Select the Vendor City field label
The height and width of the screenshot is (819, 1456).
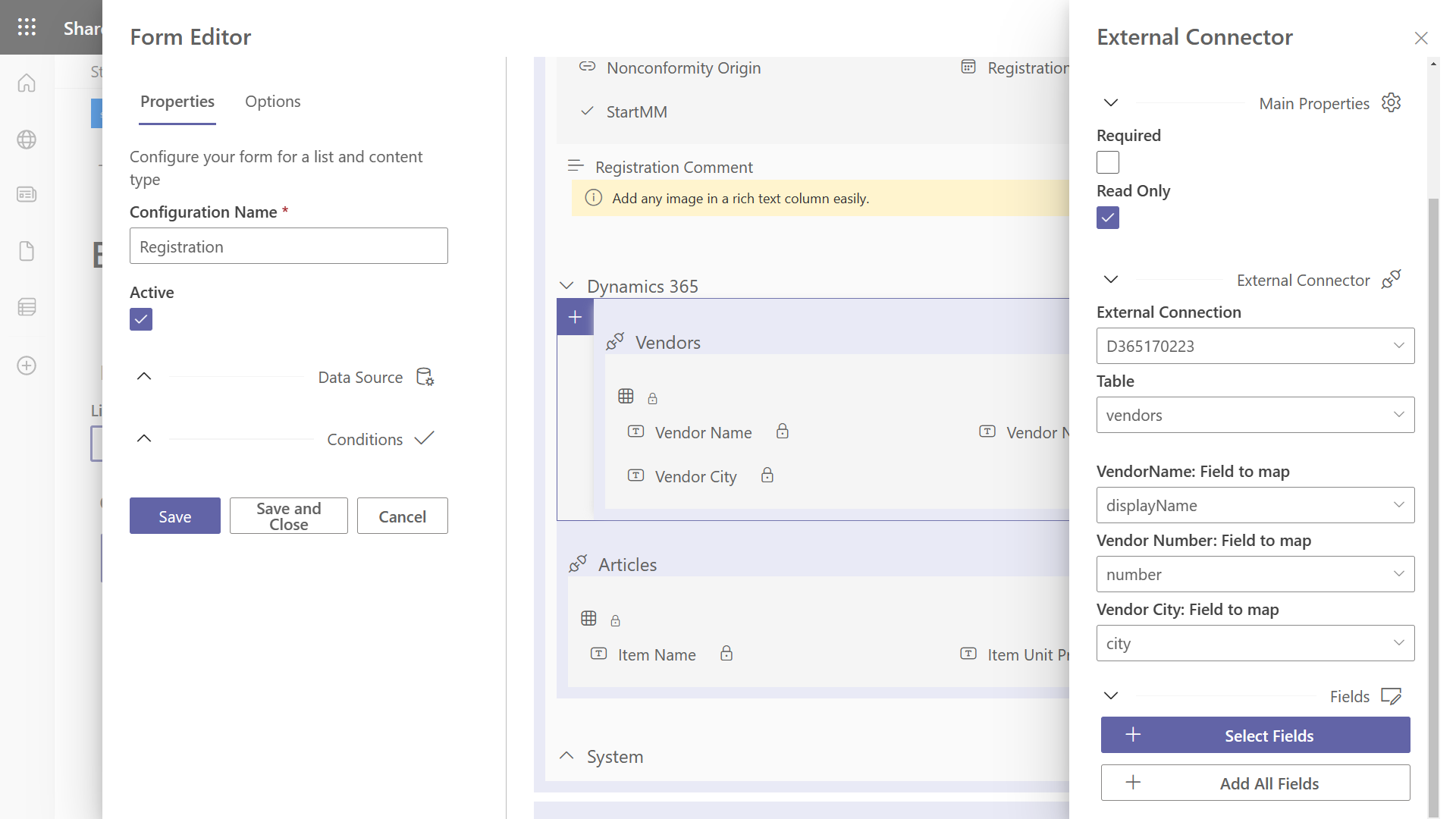click(696, 476)
